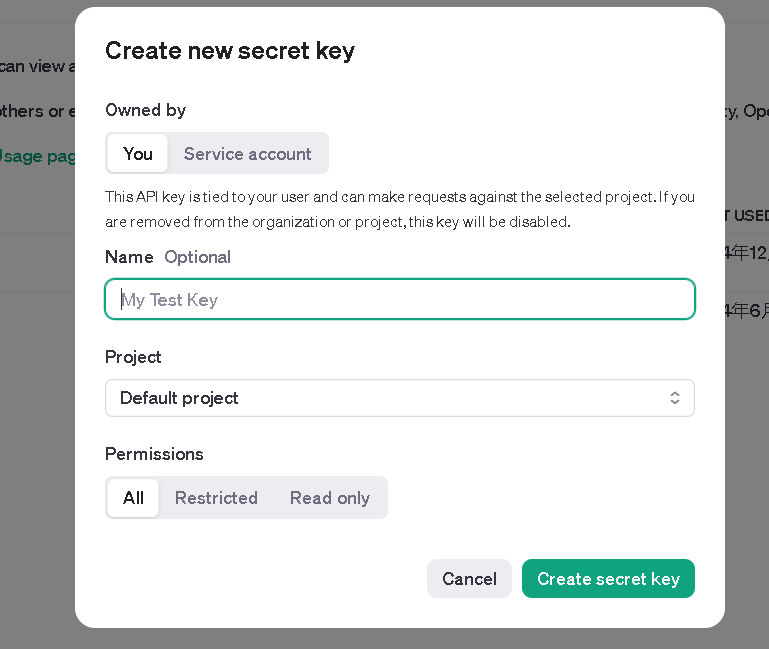Choose Restricted permissions
Viewport: 769px width, 649px height.
coord(216,498)
